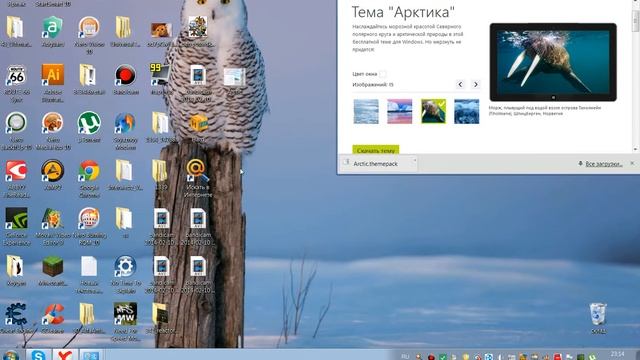This screenshot has height=360, width=640.
Task: Select the pink sunset iceberg thumbnail
Action: [x=399, y=111]
